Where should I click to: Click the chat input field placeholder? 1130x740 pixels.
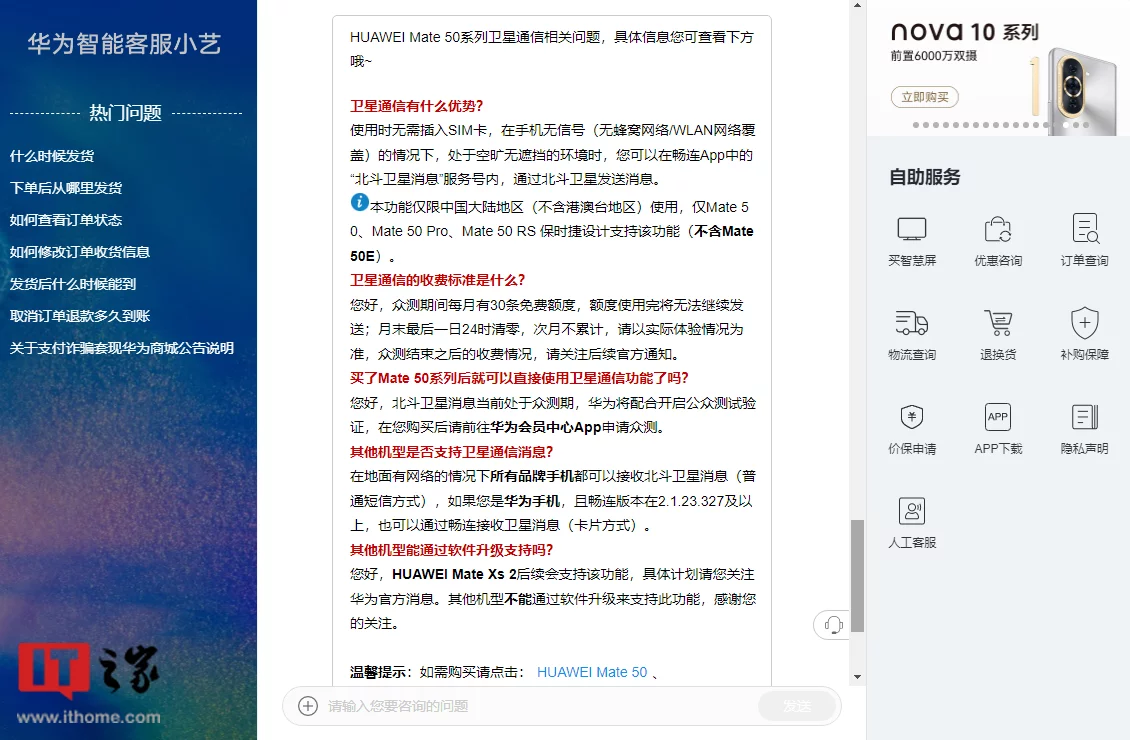[x=398, y=706]
